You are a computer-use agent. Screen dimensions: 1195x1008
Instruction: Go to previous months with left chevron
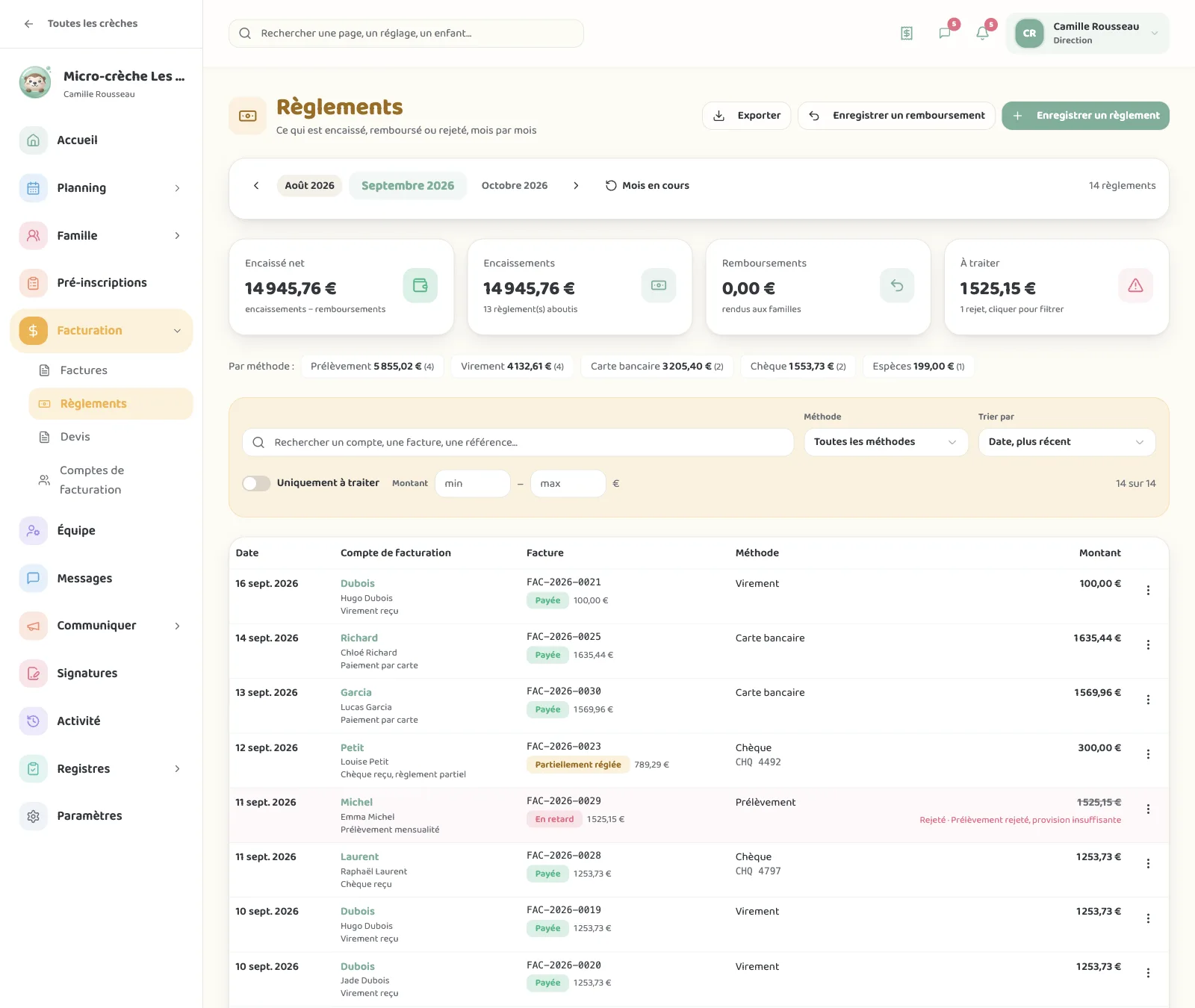pos(256,186)
